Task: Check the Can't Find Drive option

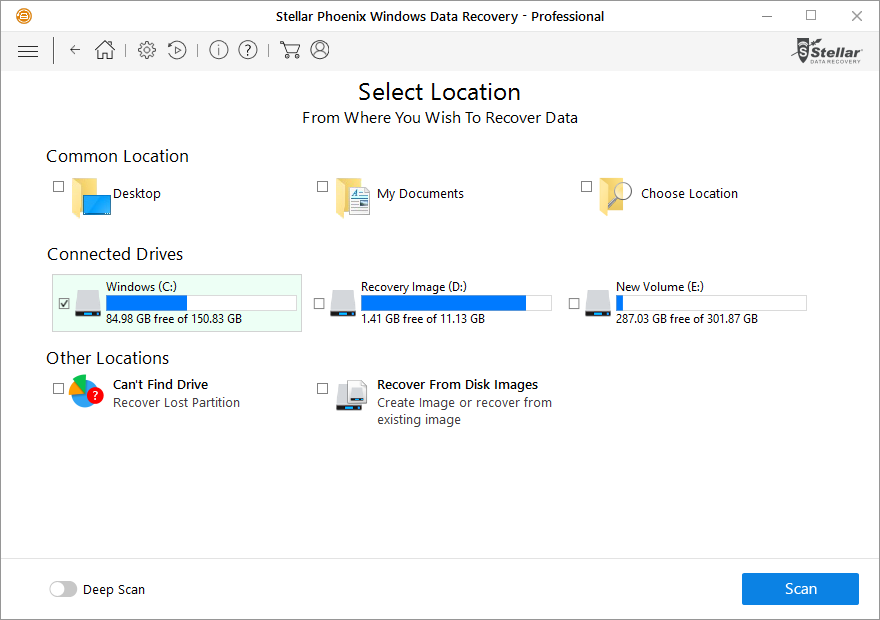Action: [x=58, y=388]
